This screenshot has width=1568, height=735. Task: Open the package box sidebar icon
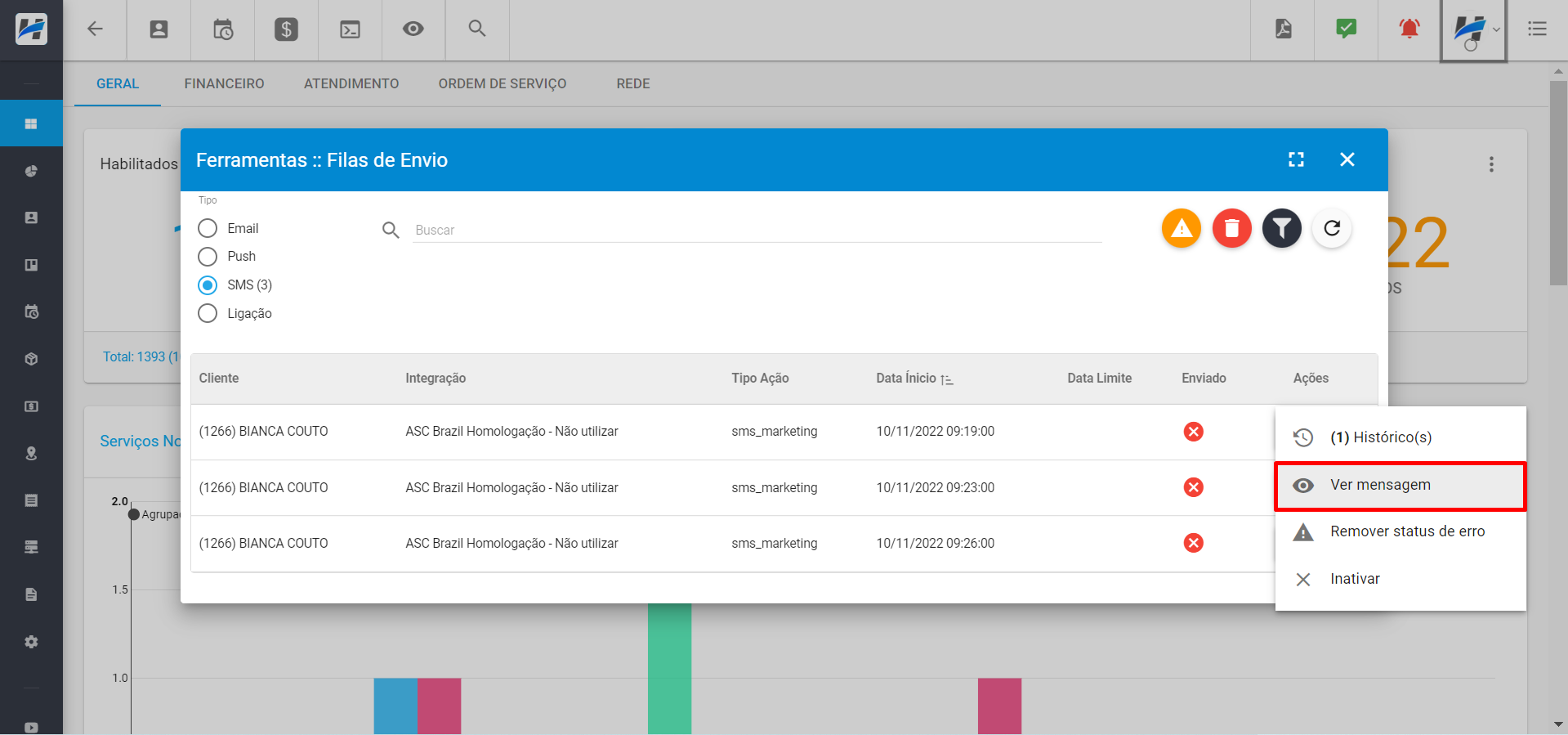pos(31,359)
